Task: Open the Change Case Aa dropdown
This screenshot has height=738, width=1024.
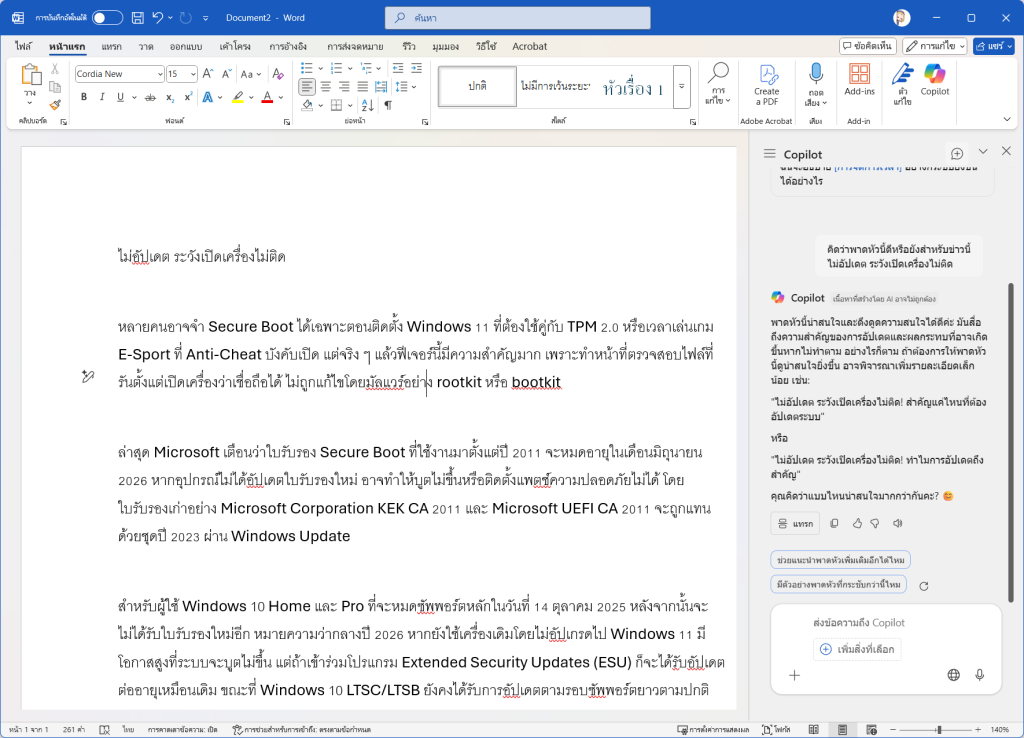Action: tap(251, 74)
